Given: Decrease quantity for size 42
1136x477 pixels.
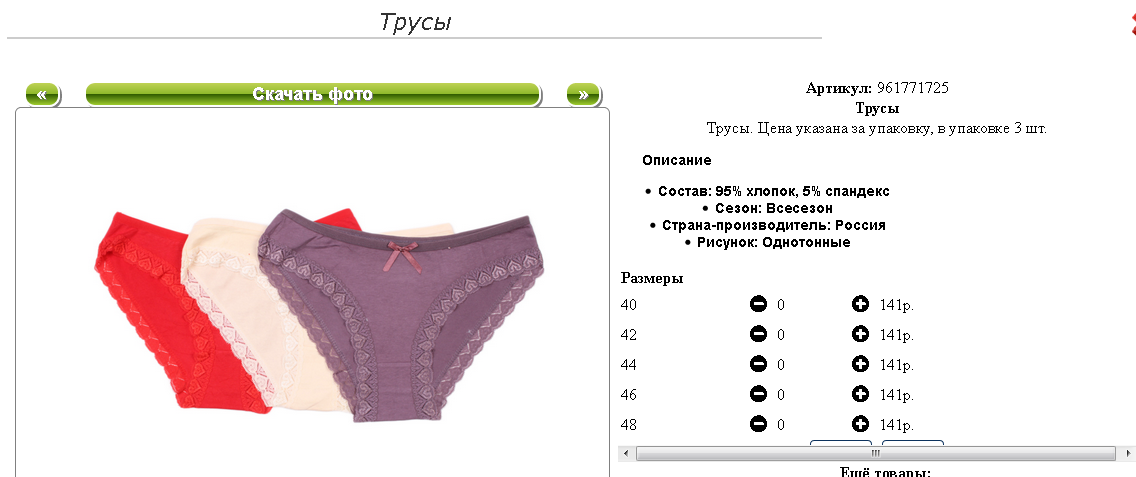Looking at the screenshot, I should click(758, 334).
